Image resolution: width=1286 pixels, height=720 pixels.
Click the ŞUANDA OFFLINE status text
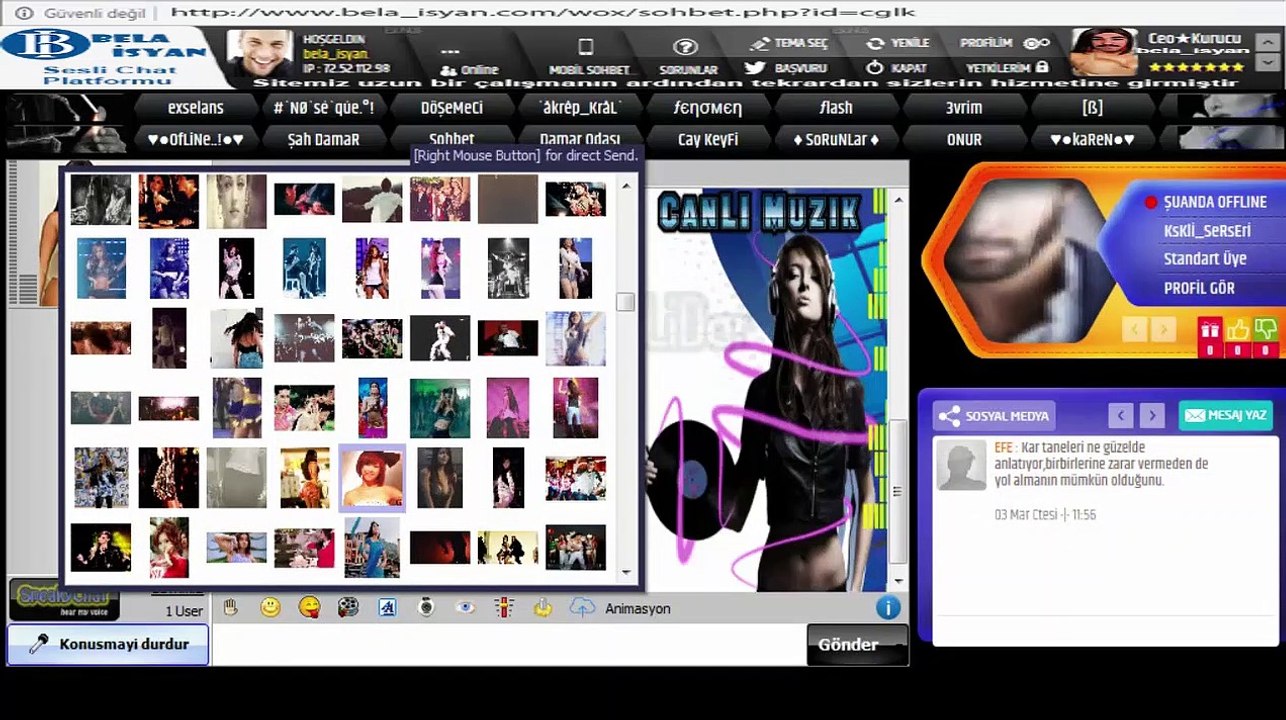(x=1215, y=202)
